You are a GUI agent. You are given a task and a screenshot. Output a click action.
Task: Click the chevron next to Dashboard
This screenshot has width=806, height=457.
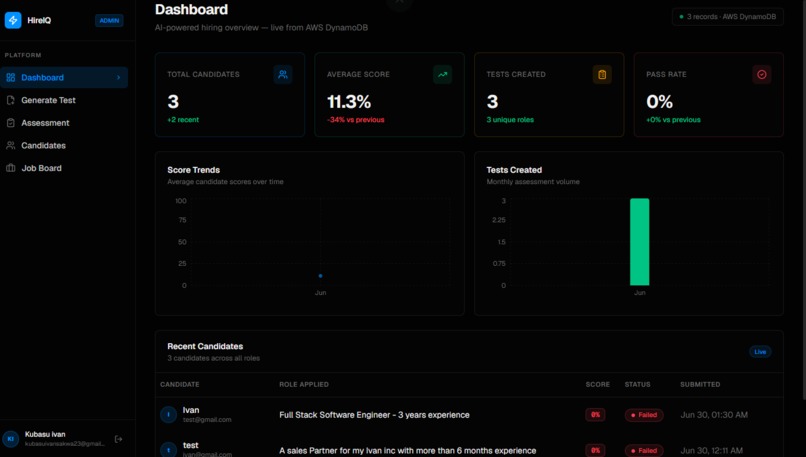[x=119, y=78]
